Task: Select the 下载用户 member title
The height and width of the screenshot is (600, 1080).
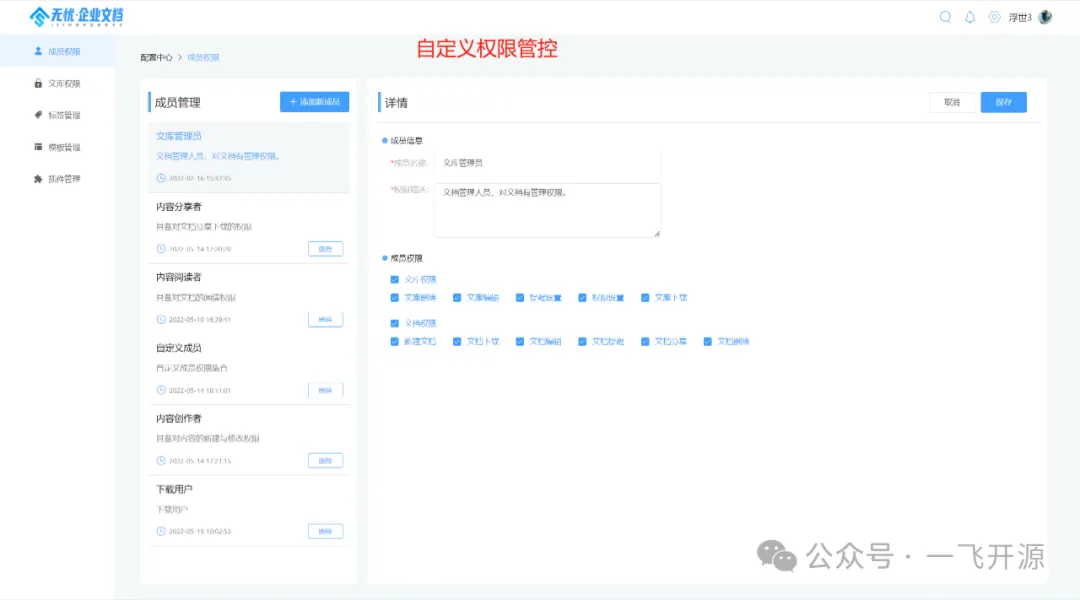Action: click(174, 489)
